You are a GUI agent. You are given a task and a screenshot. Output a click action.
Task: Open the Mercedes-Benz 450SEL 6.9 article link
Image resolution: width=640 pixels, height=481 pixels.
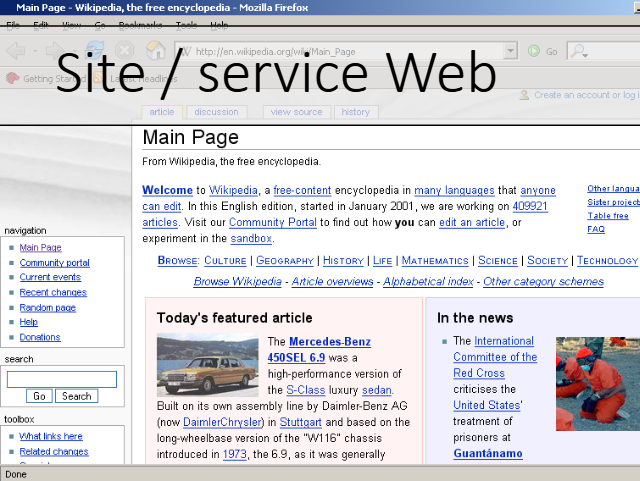pos(318,349)
